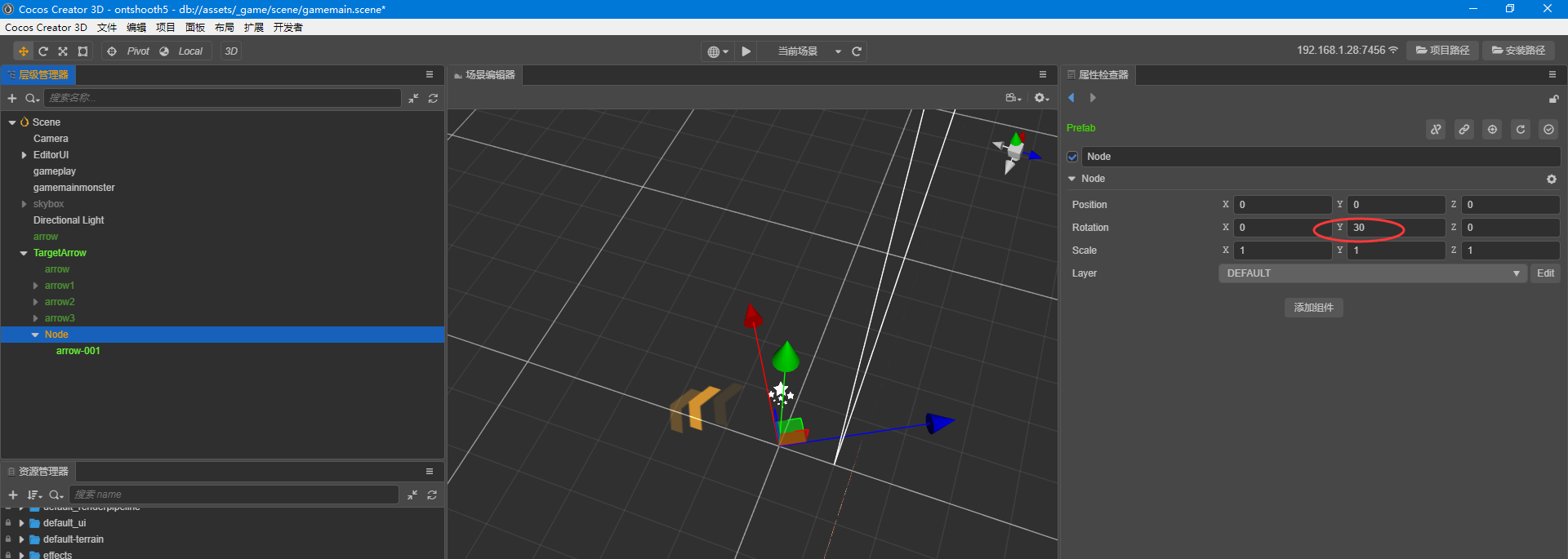Select the gameplay node

pos(54,171)
